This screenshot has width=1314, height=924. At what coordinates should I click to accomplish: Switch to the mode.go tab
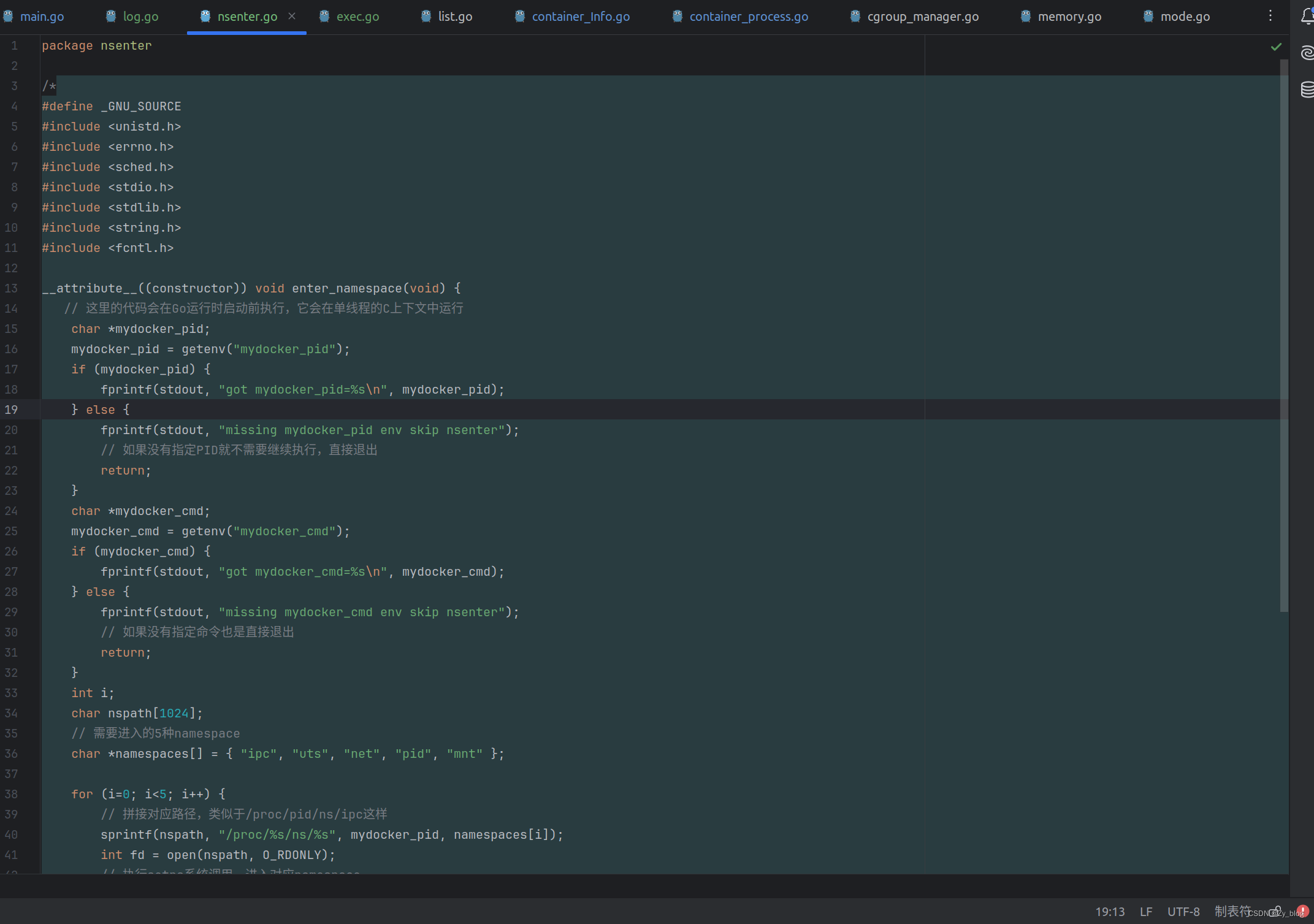(x=1177, y=17)
